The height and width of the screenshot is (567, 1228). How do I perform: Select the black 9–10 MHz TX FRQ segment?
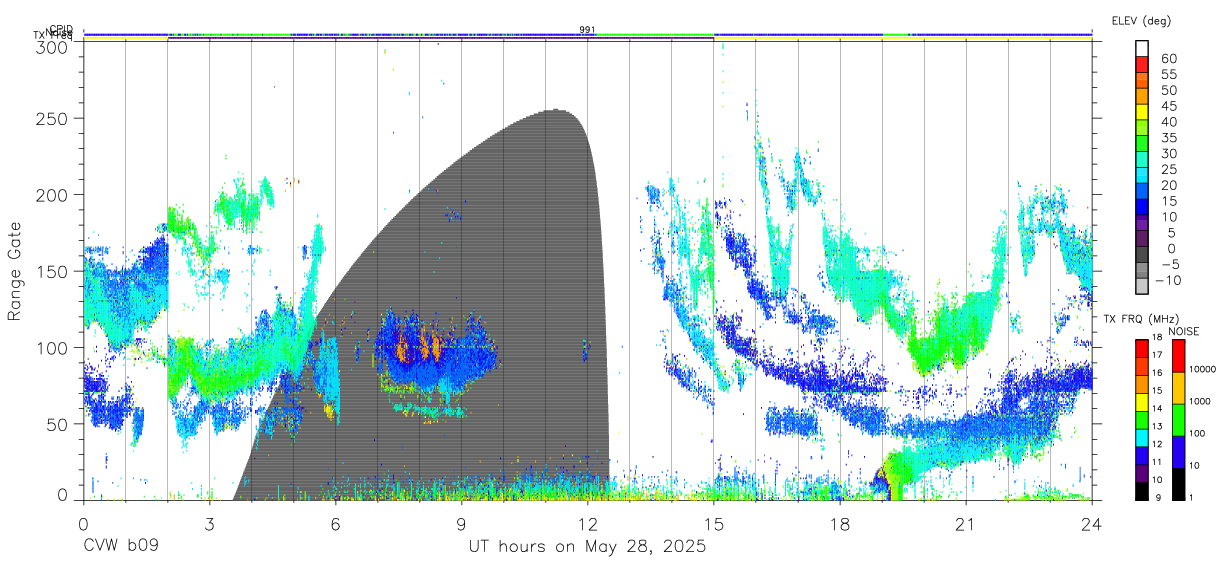pos(1141,489)
